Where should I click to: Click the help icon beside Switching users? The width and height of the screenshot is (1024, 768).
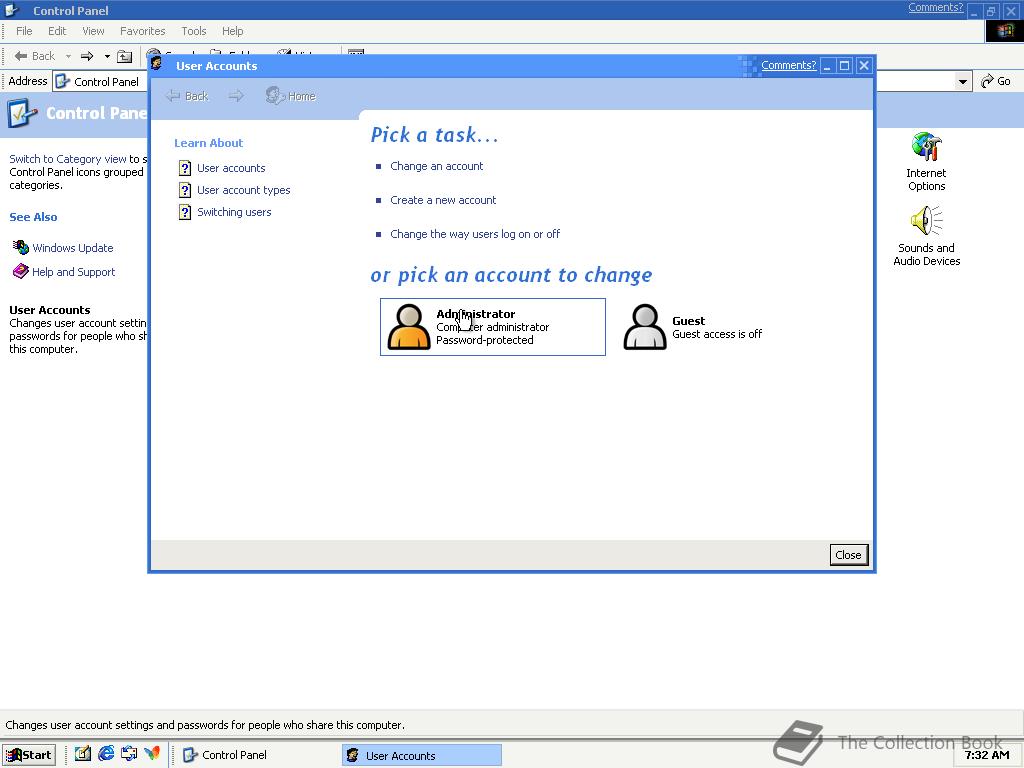tap(185, 212)
